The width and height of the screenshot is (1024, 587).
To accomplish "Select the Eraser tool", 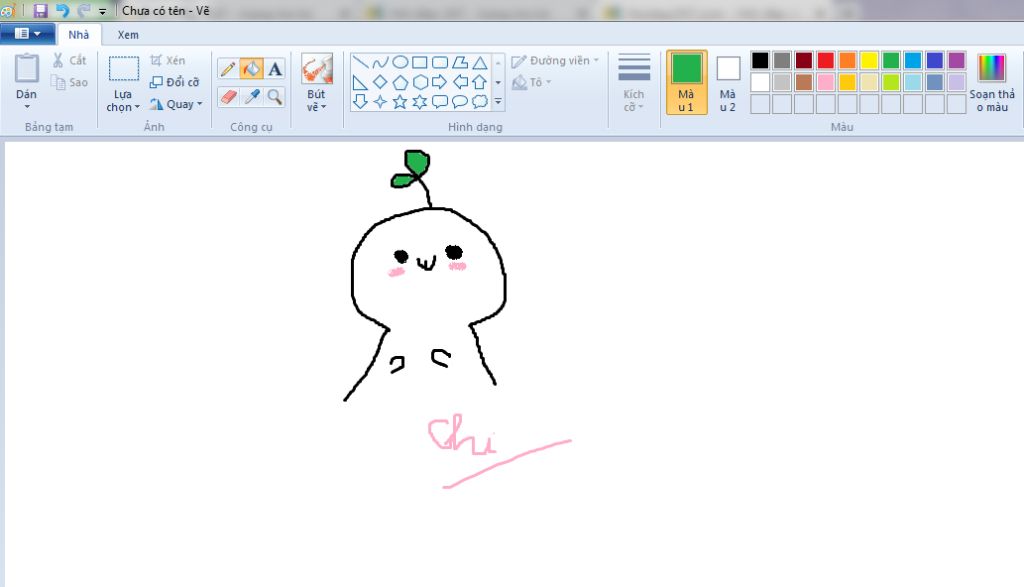I will tap(228, 97).
